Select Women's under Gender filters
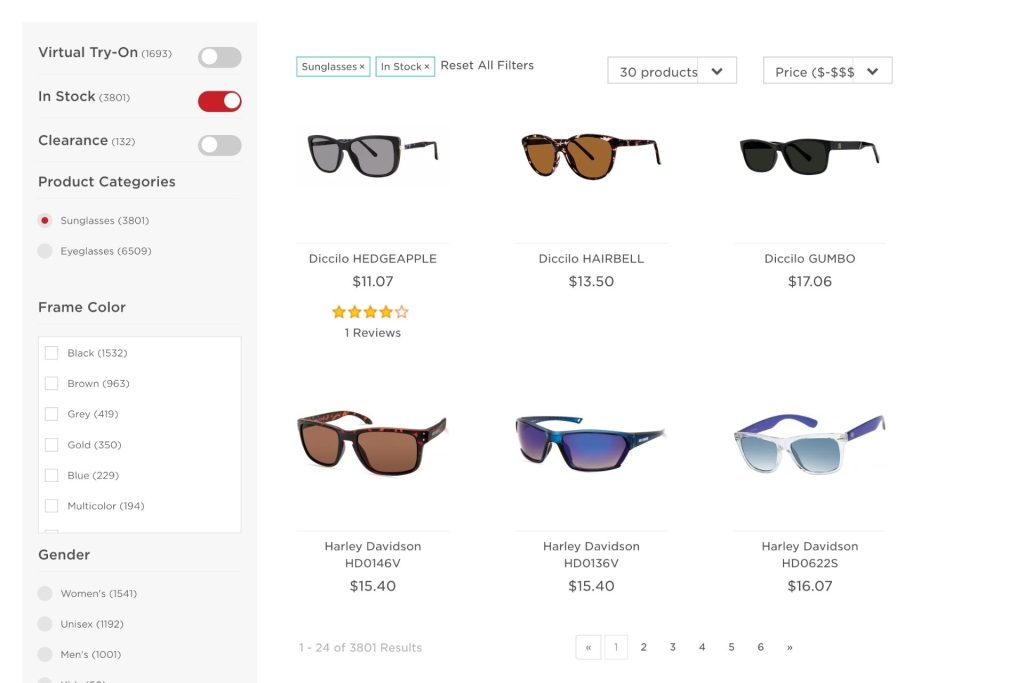 (44, 593)
